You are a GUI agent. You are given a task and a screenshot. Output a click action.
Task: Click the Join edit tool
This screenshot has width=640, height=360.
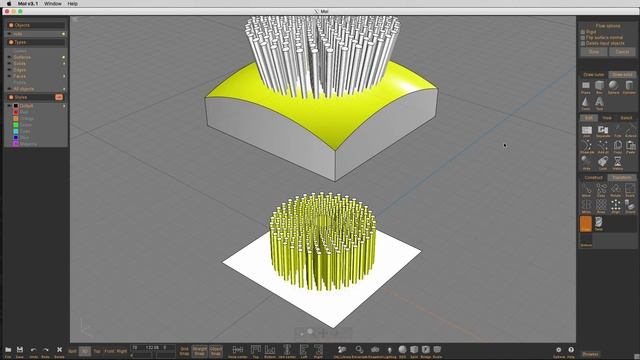(x=587, y=131)
